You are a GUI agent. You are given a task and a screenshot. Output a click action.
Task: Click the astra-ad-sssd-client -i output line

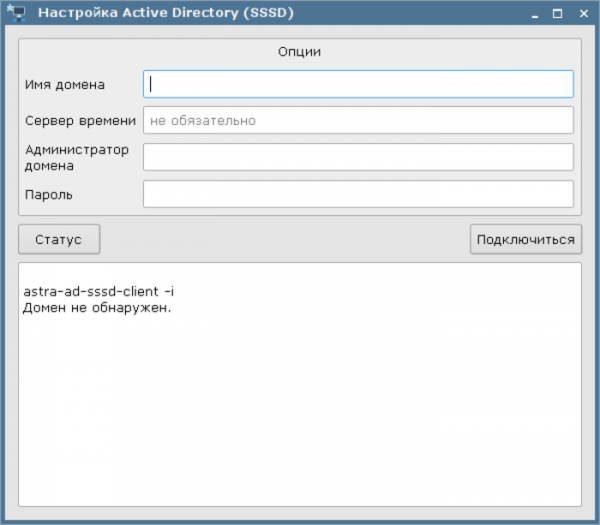[99, 292]
